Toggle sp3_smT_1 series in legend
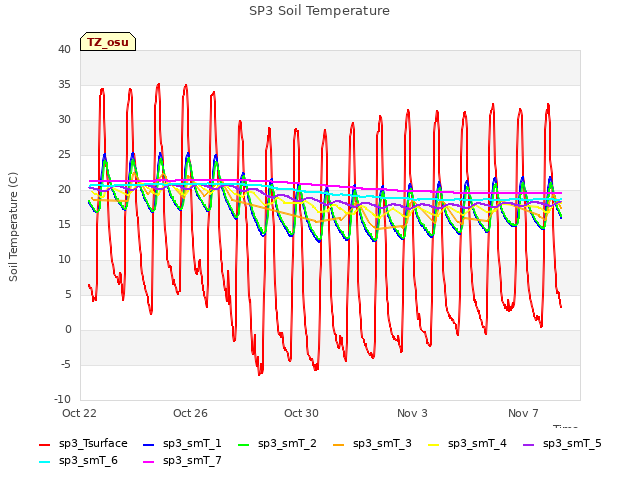This screenshot has width=640, height=480. click(x=182, y=444)
